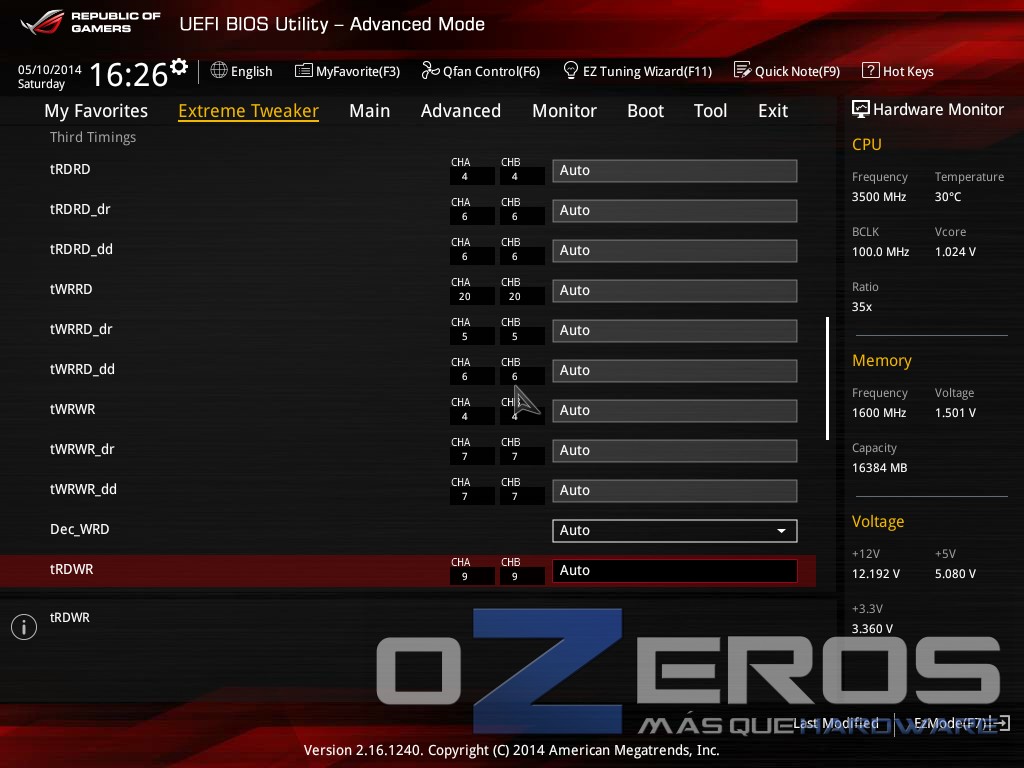Screen dimensions: 1024x768
Task: Click the tRDRD Auto value field
Action: [x=675, y=170]
